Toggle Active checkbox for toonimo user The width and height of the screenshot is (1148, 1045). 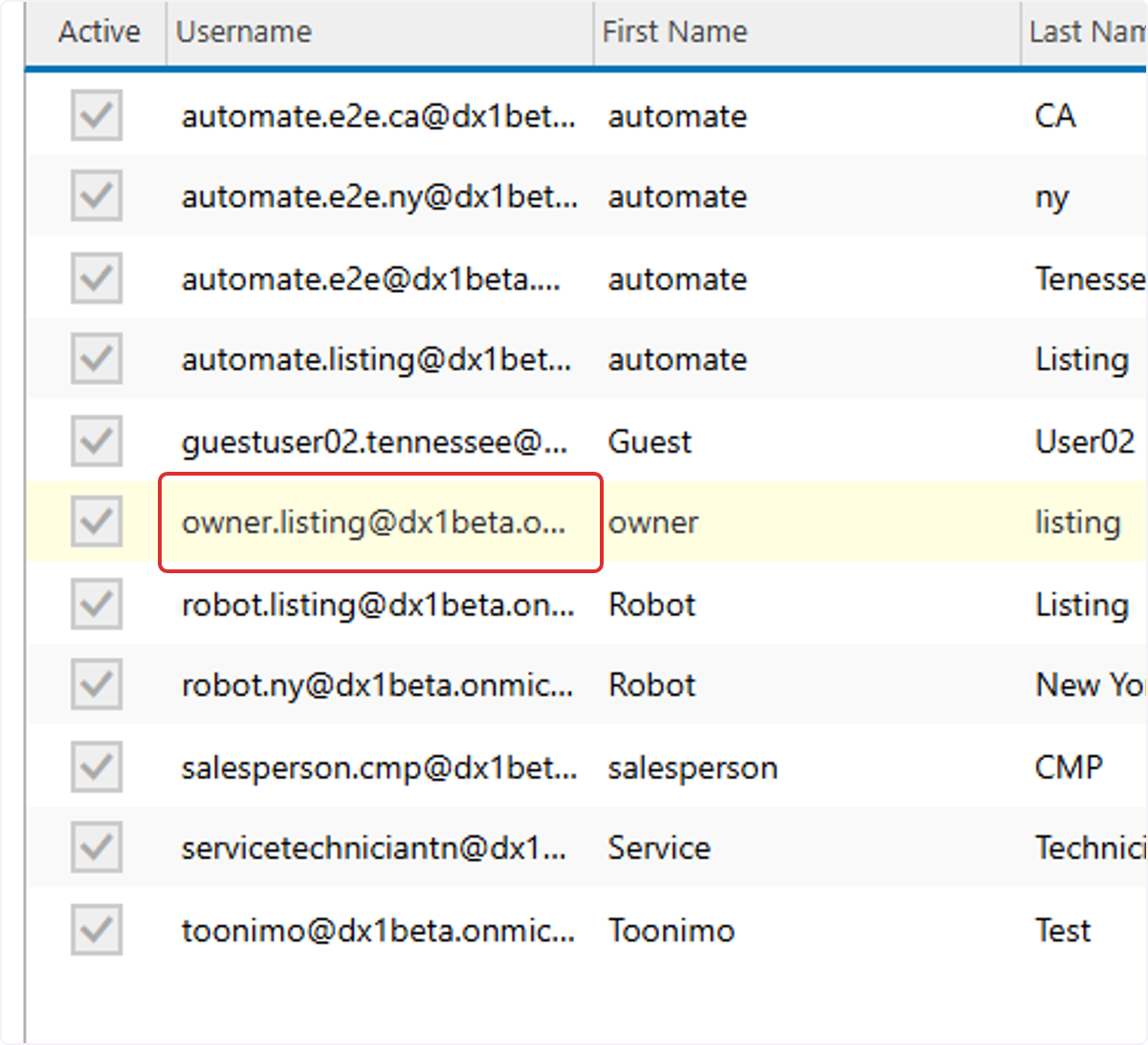[97, 929]
